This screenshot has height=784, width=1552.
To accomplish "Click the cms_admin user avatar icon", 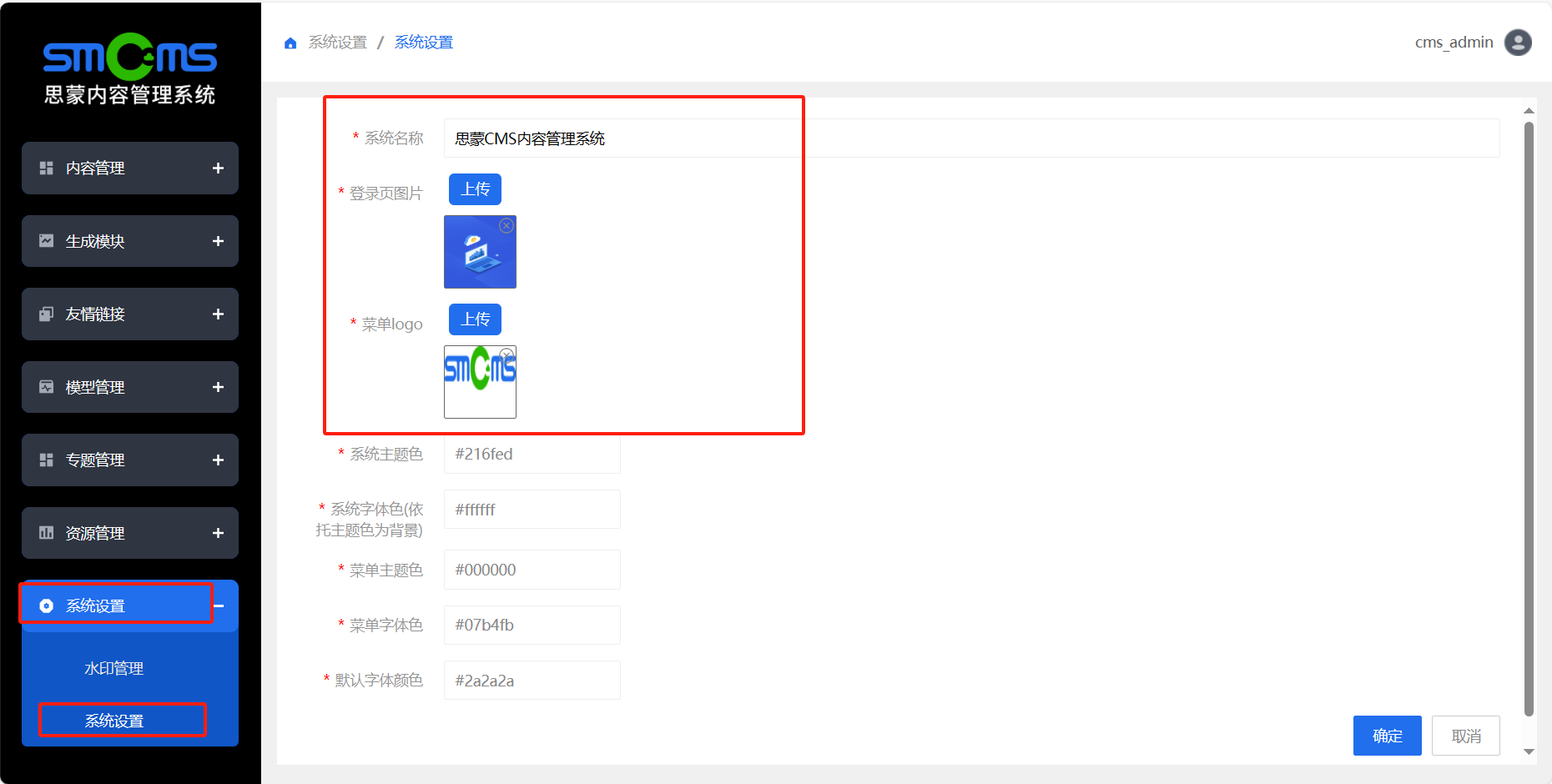I will click(x=1517, y=43).
